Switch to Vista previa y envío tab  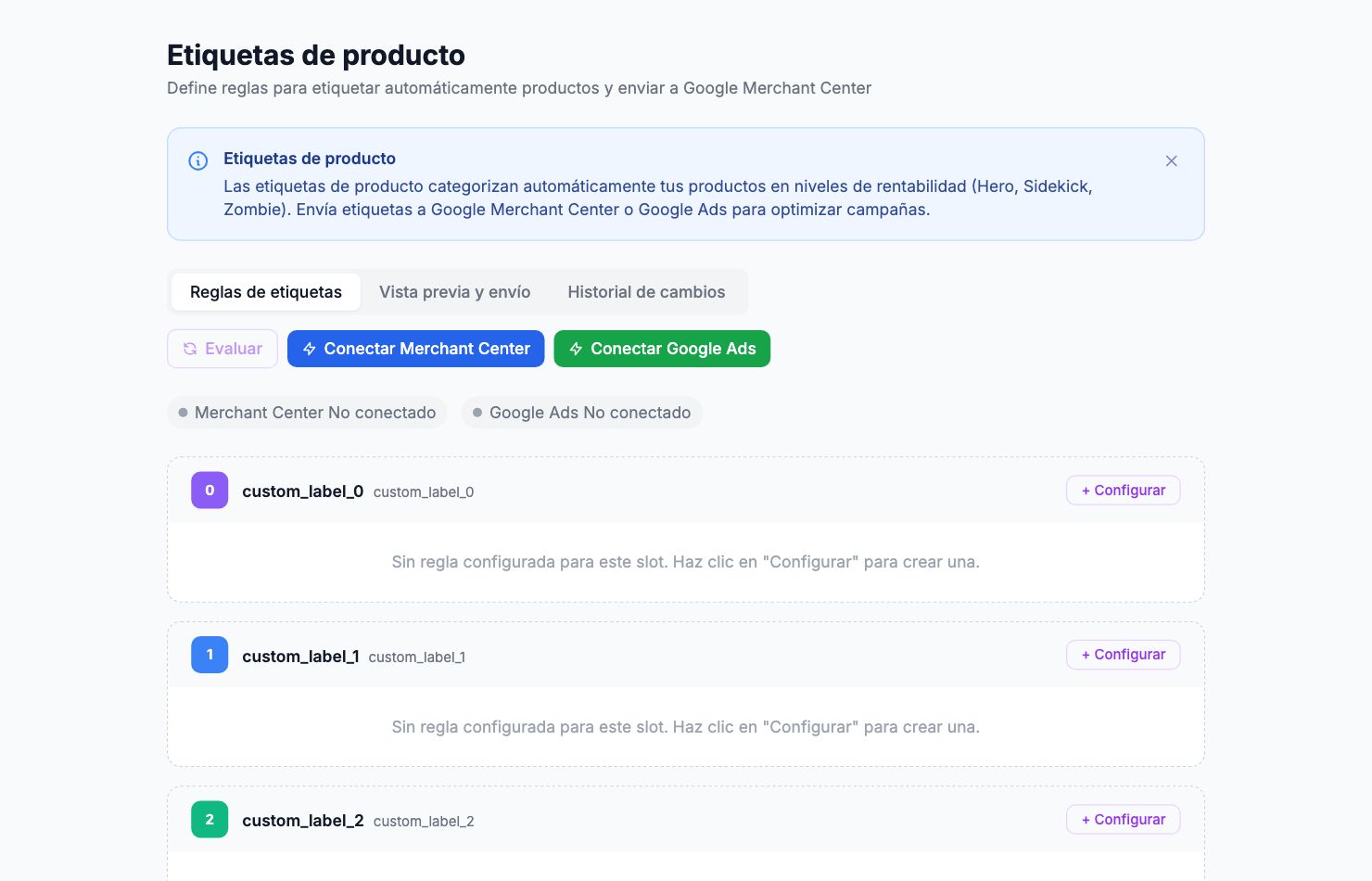(455, 292)
